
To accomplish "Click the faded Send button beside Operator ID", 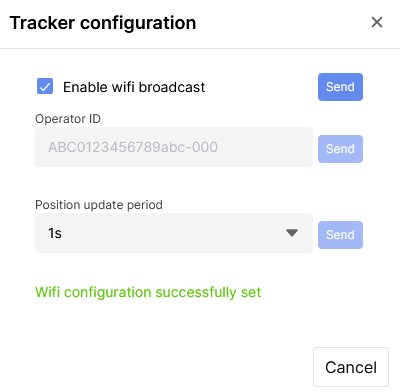I will 340,149.
